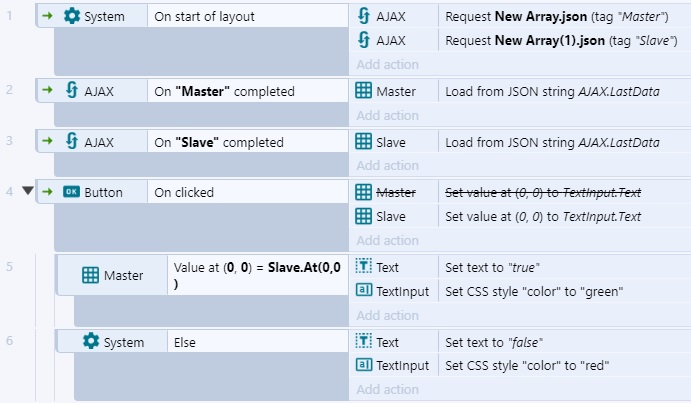Select the 'On "Master" completed' condition

224,91
